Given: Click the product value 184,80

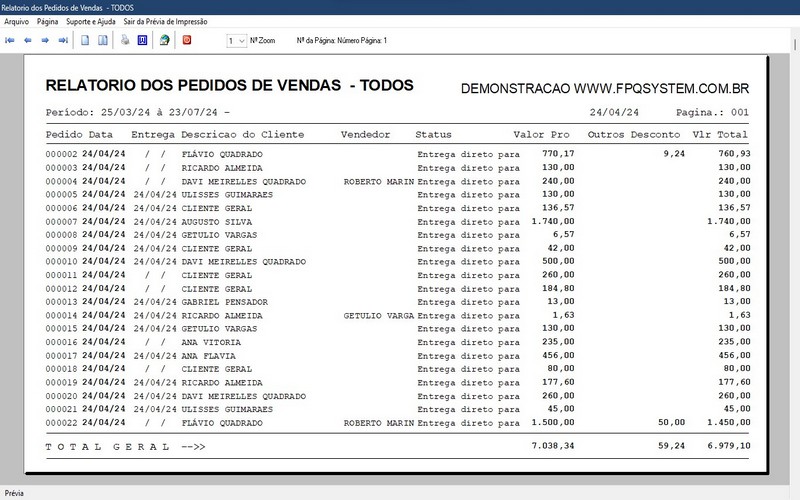Looking at the screenshot, I should [558, 288].
